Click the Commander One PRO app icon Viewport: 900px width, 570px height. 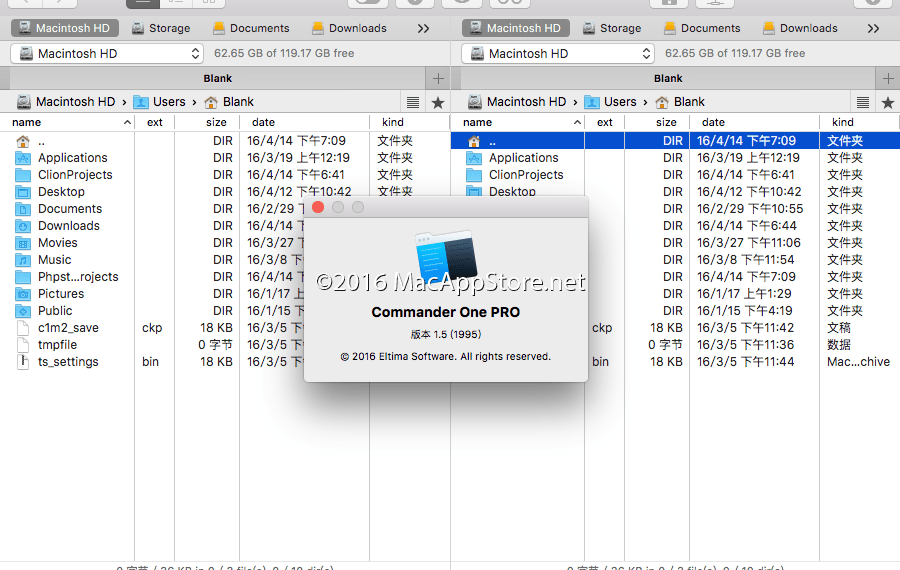click(x=445, y=255)
